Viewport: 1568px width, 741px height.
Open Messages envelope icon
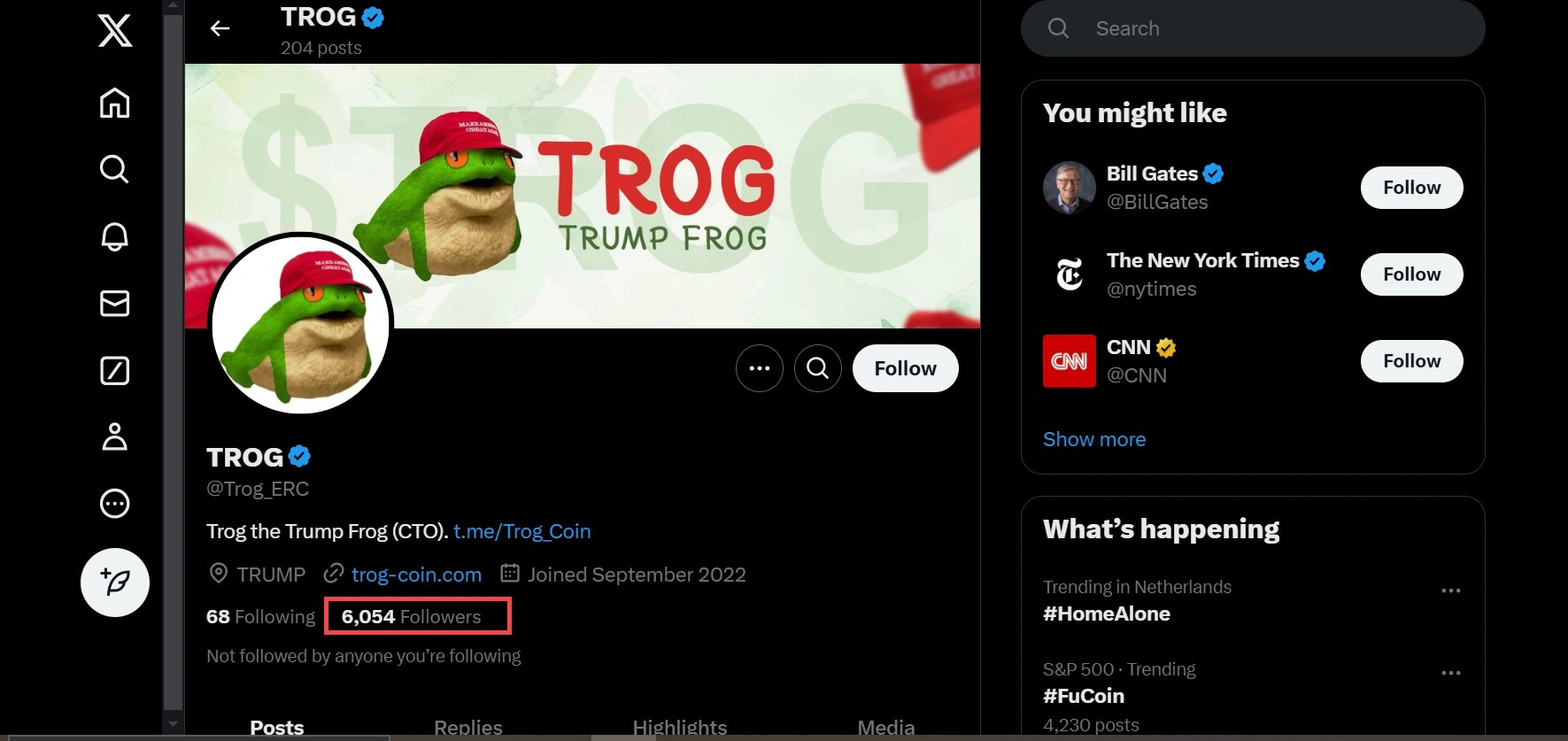pyautogui.click(x=114, y=304)
